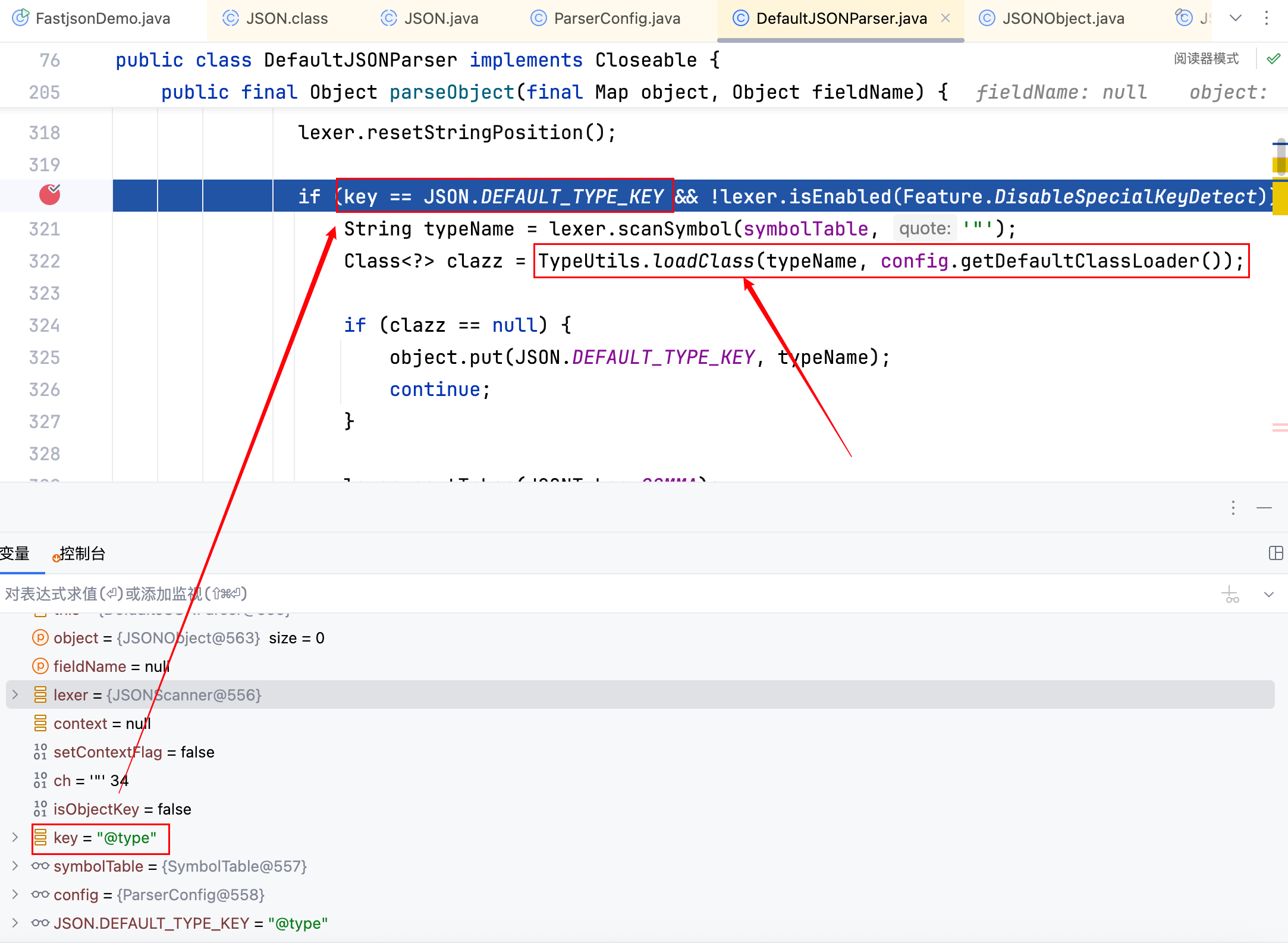The image size is (1288, 943).
Task: Expand the config ParserConfig variable node
Action: pyautogui.click(x=15, y=894)
